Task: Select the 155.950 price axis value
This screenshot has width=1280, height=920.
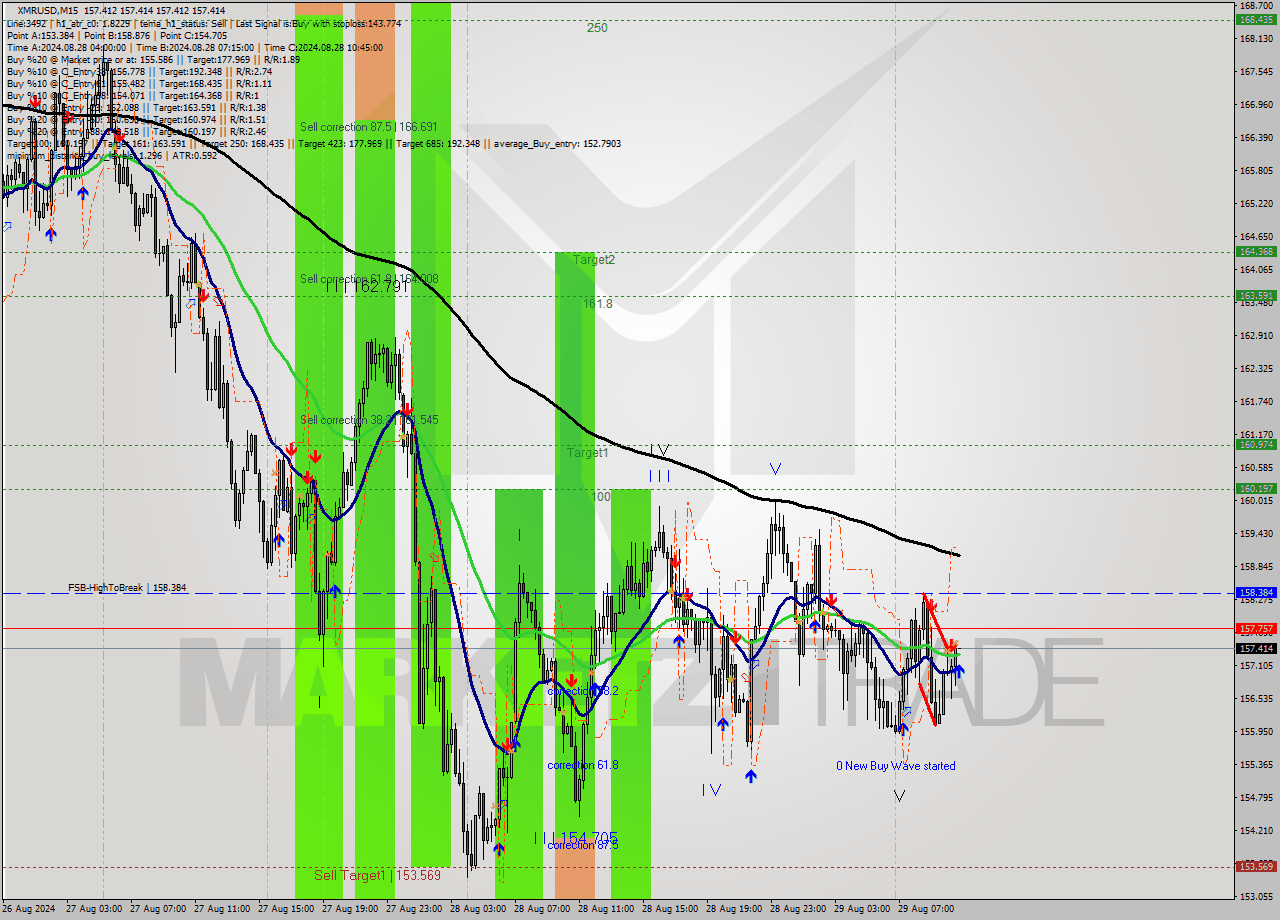Action: coord(1256,731)
